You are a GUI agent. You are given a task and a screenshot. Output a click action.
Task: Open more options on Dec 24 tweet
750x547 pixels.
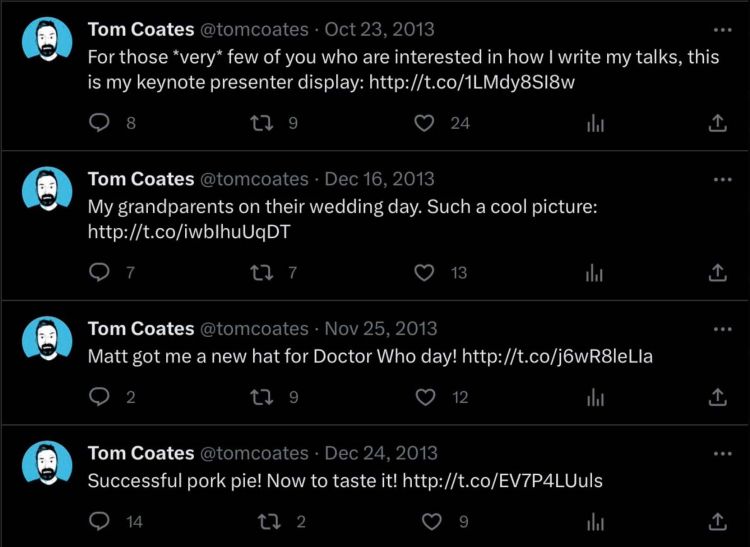click(722, 453)
